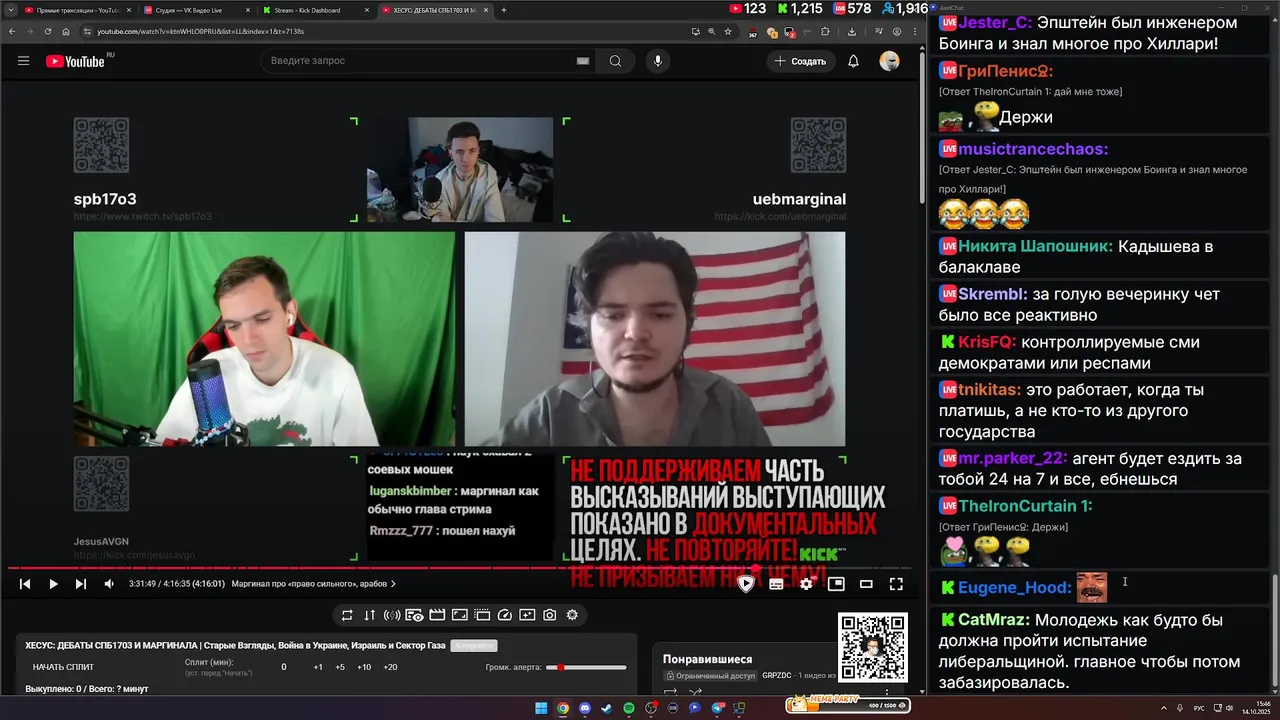The width and height of the screenshot is (1280, 720).
Task: Switch to the Прямые трансляции YouTube tab
Action: pos(77,10)
